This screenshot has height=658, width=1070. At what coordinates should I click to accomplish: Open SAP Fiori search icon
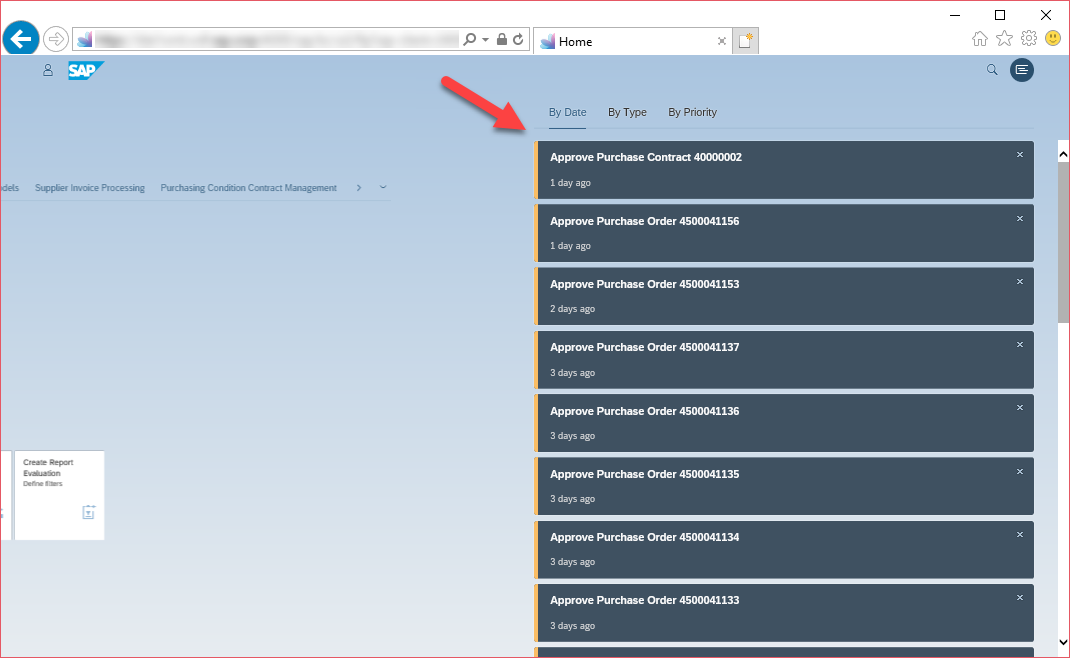point(992,70)
